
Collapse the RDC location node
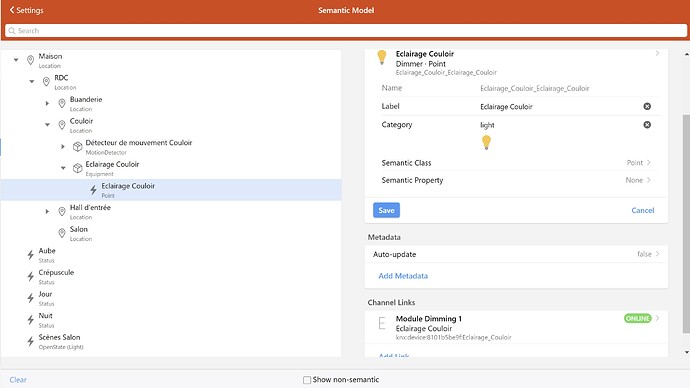click(x=32, y=81)
